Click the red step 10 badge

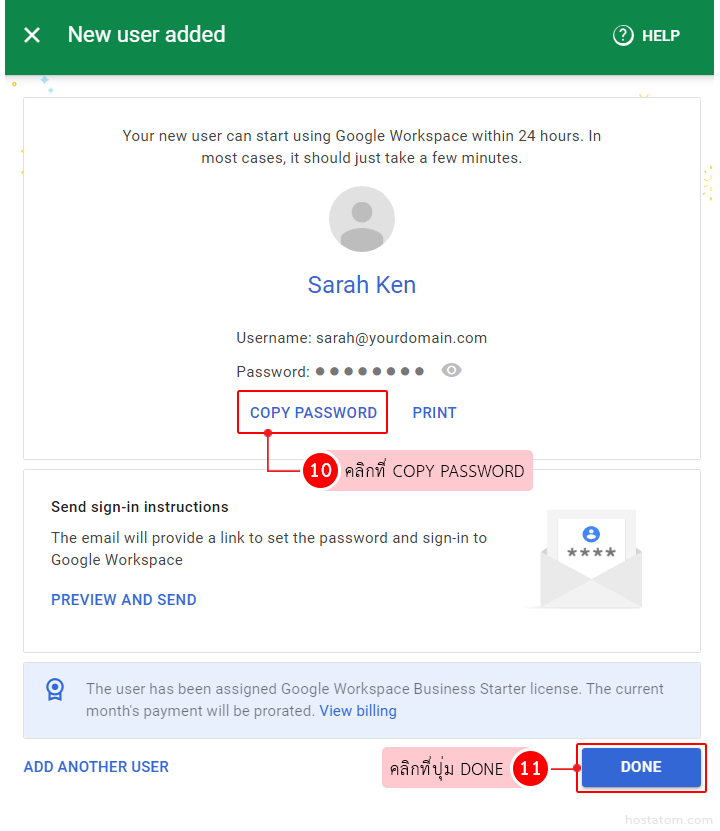[x=320, y=471]
